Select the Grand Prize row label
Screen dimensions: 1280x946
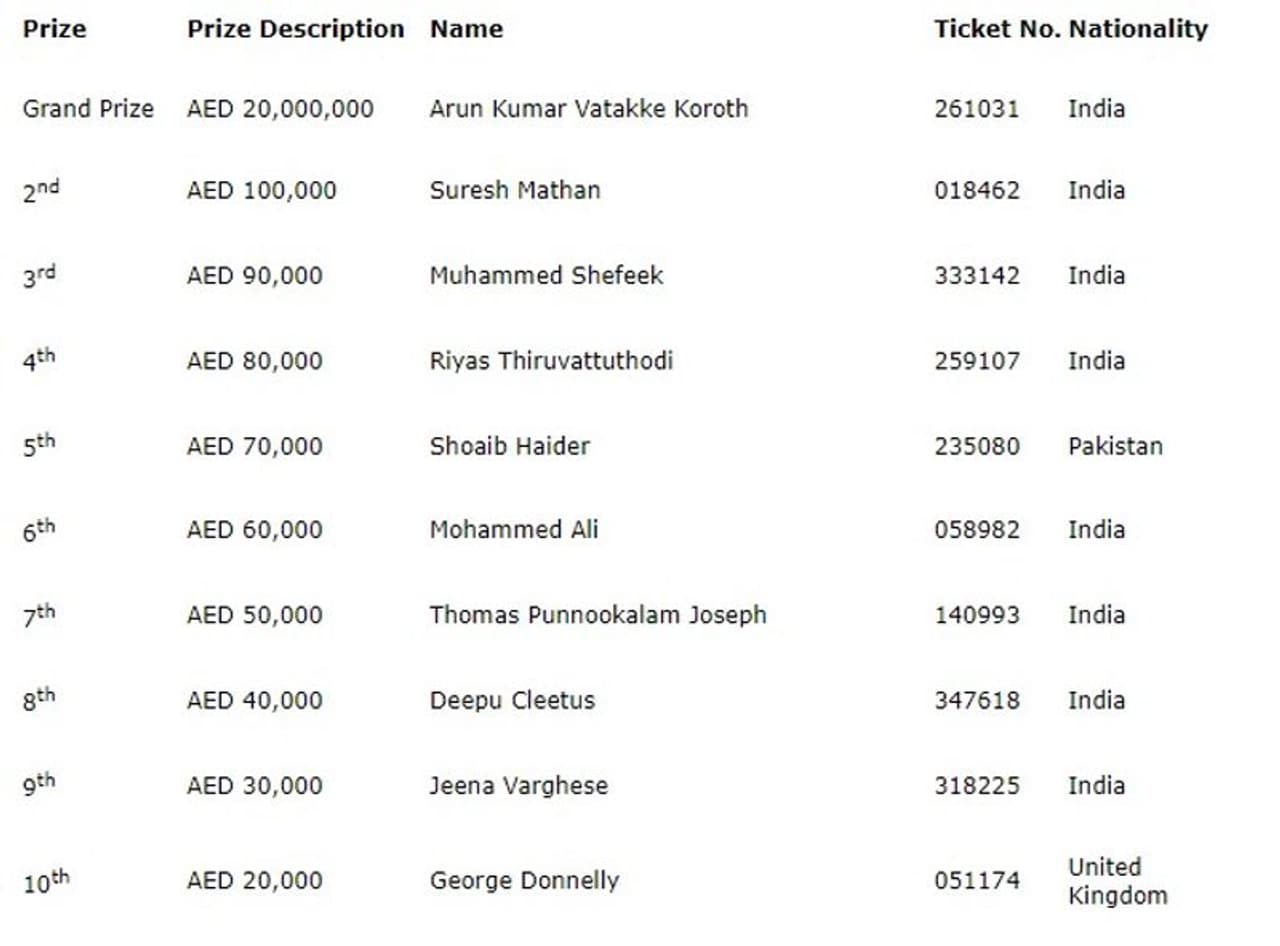click(x=88, y=108)
